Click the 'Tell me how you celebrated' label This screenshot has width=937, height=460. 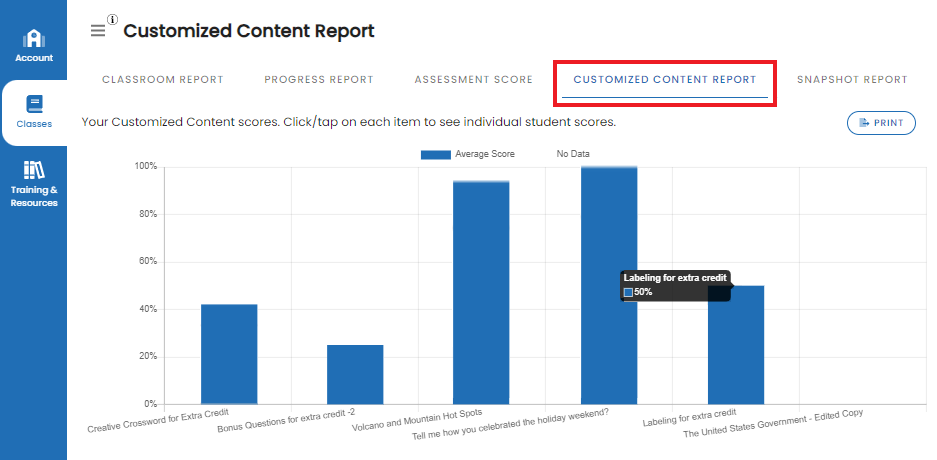pyautogui.click(x=510, y=425)
